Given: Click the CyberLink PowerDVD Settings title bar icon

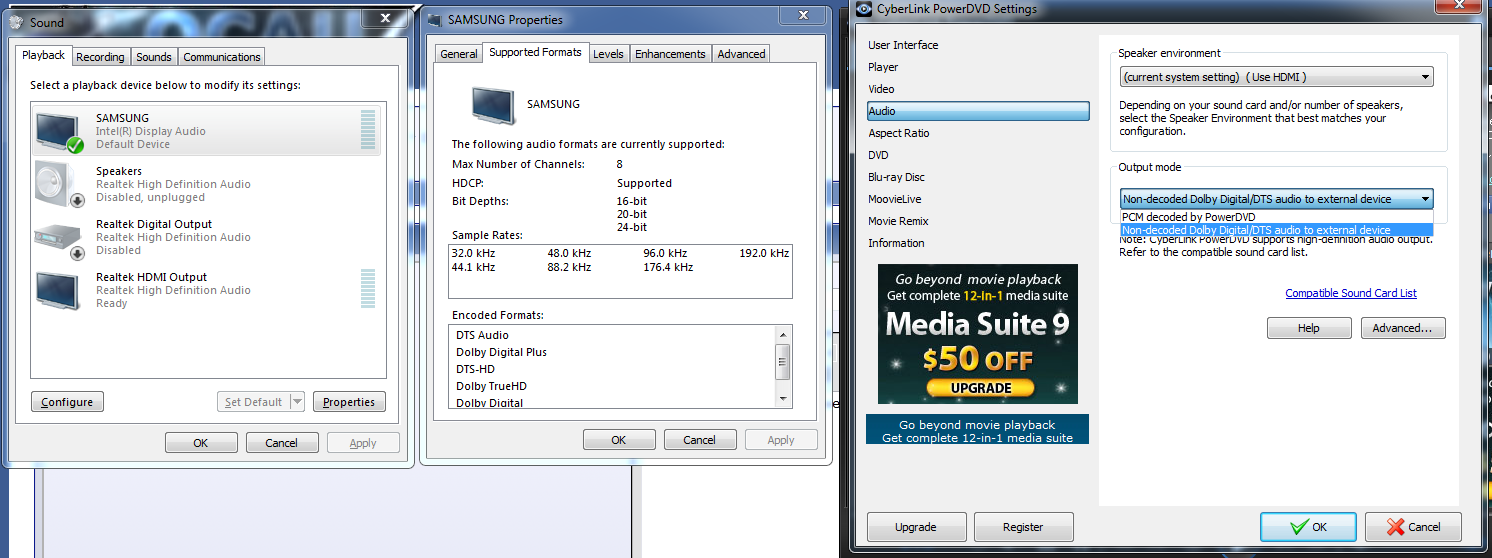Looking at the screenshot, I should point(862,9).
